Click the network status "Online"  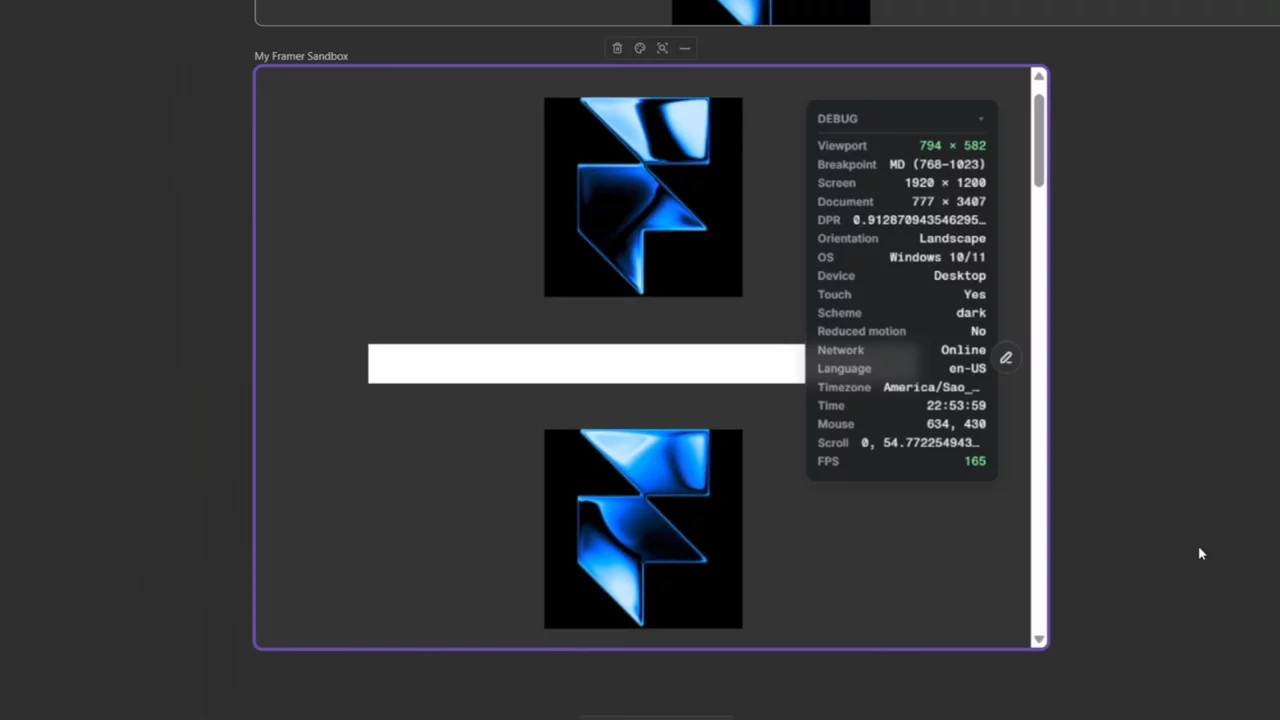coord(963,350)
